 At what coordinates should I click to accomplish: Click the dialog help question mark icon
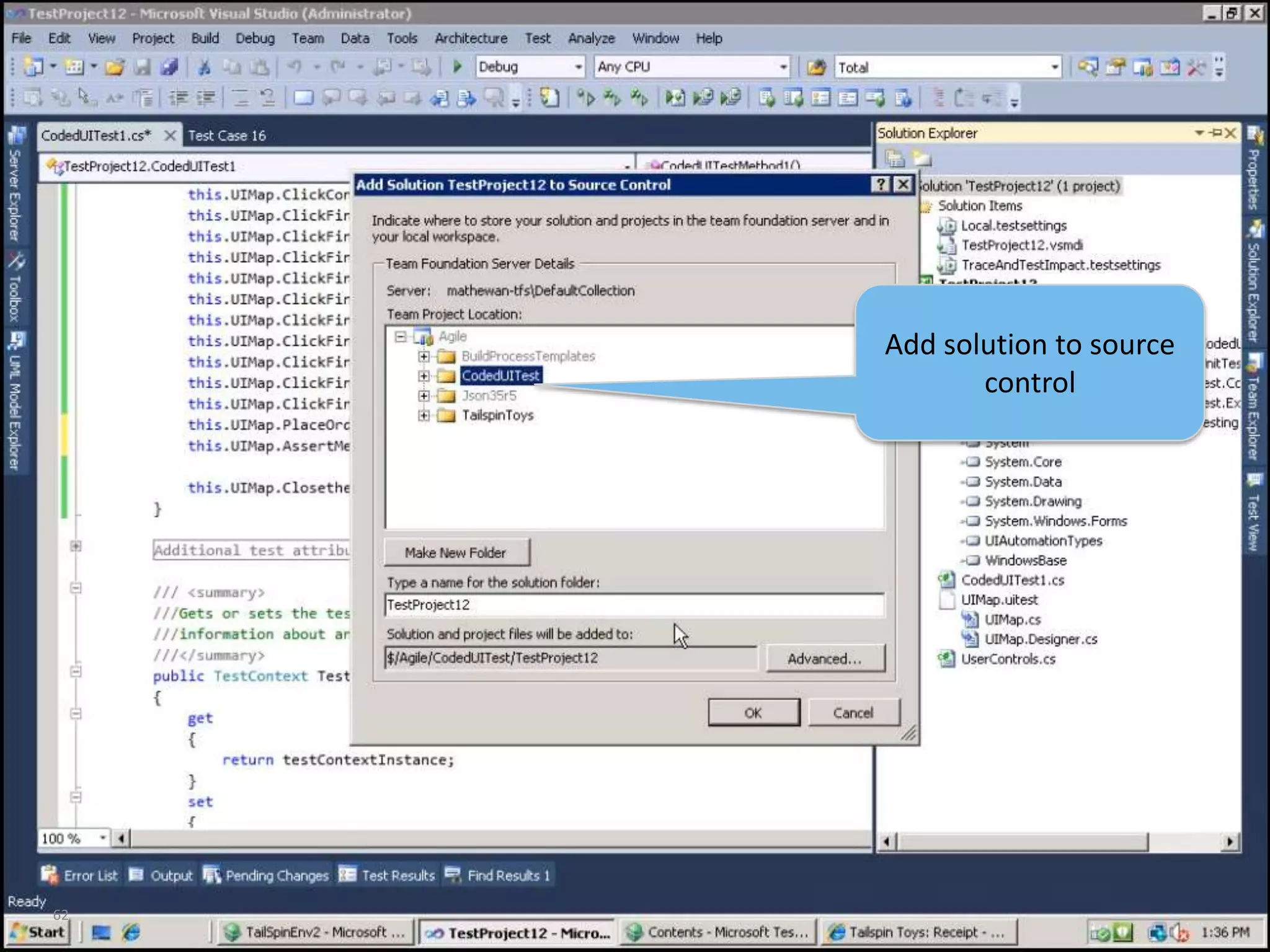click(x=880, y=185)
